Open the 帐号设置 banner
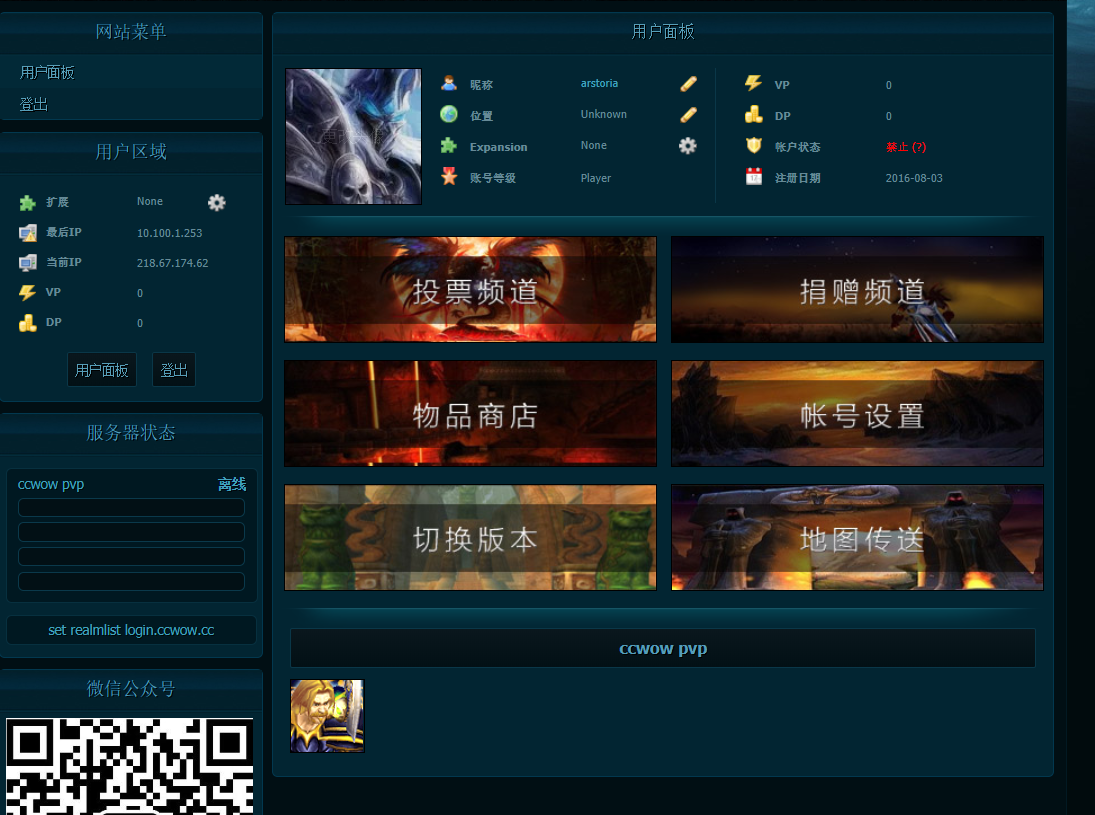 (x=857, y=414)
